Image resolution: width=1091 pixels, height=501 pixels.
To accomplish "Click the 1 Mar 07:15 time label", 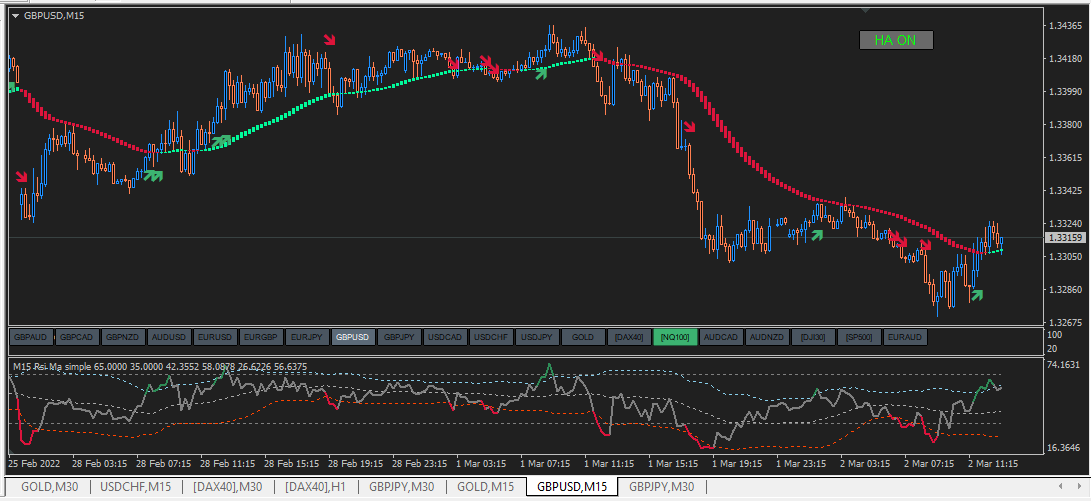I will 545,463.
